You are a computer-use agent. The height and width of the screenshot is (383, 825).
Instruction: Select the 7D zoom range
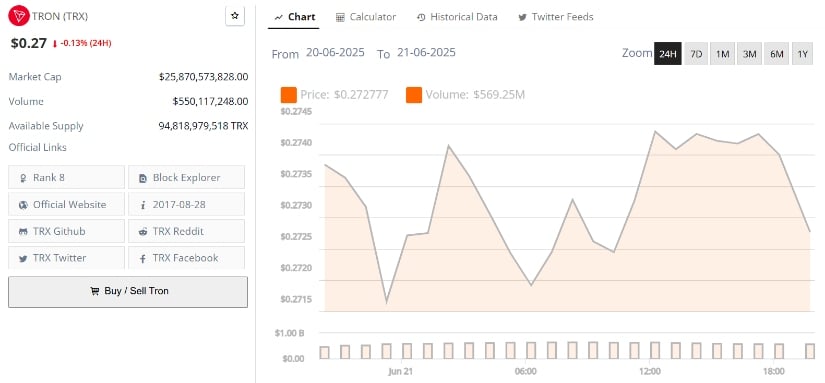point(696,54)
